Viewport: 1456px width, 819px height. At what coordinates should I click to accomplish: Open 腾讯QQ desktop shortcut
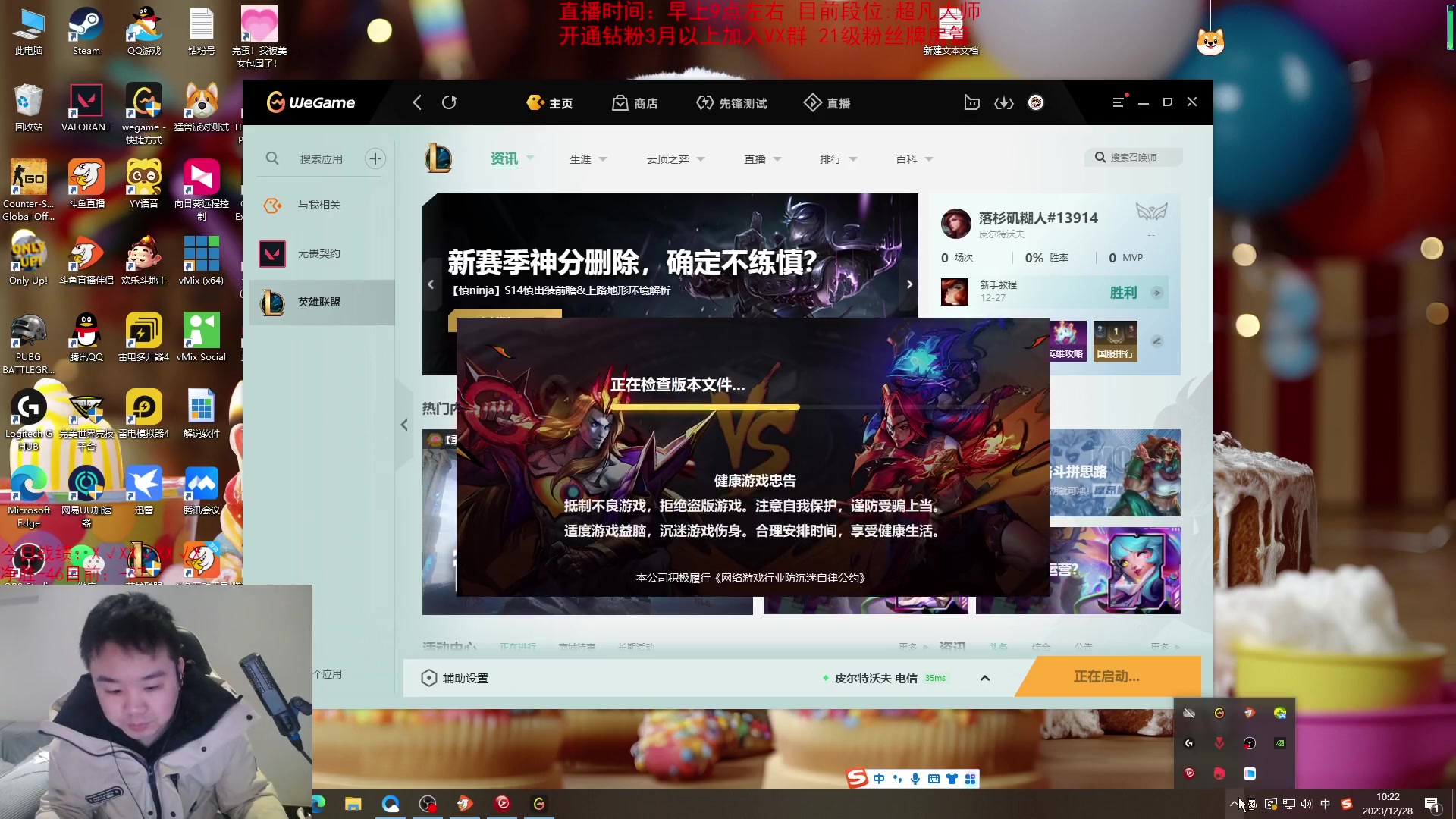[86, 337]
